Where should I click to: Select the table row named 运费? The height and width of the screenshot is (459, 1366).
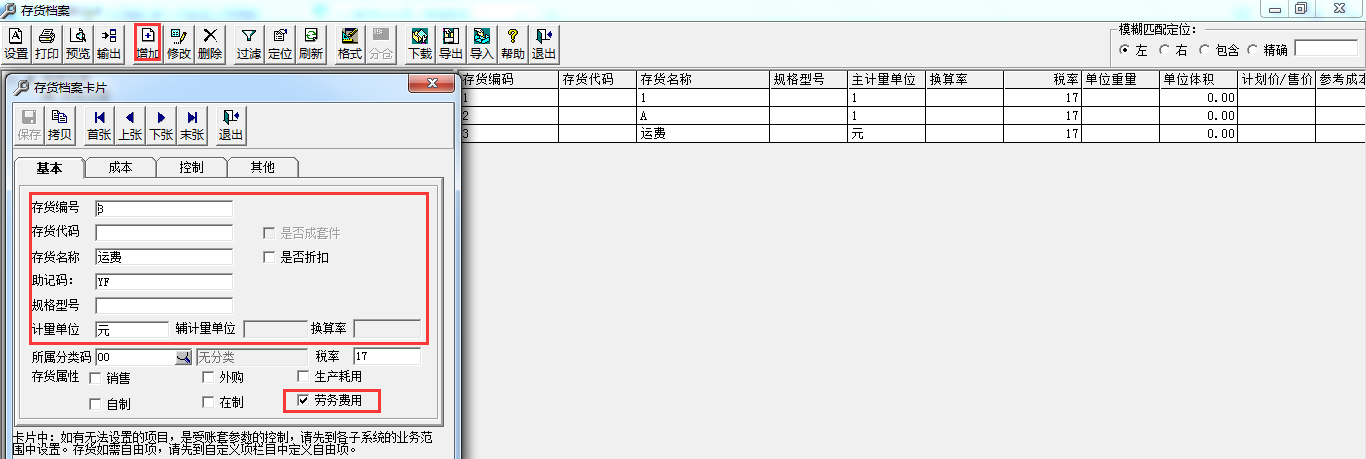coord(913,133)
